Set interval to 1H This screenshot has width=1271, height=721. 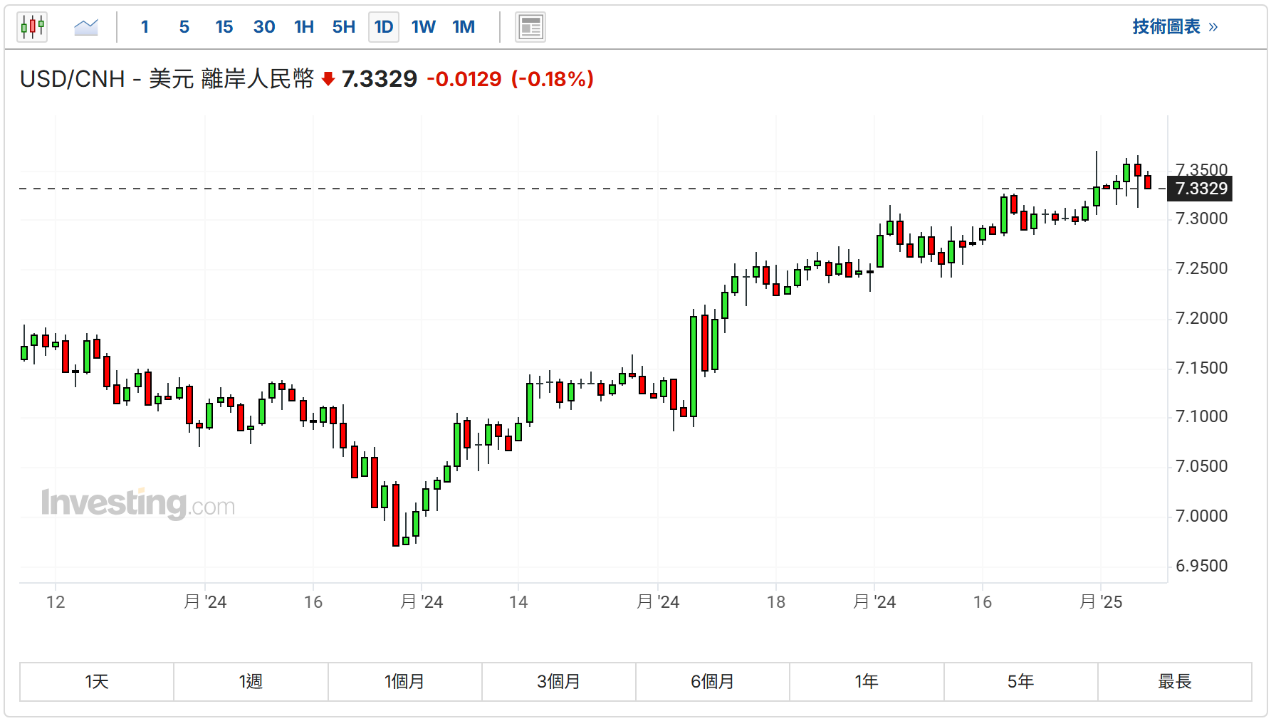tap(304, 27)
